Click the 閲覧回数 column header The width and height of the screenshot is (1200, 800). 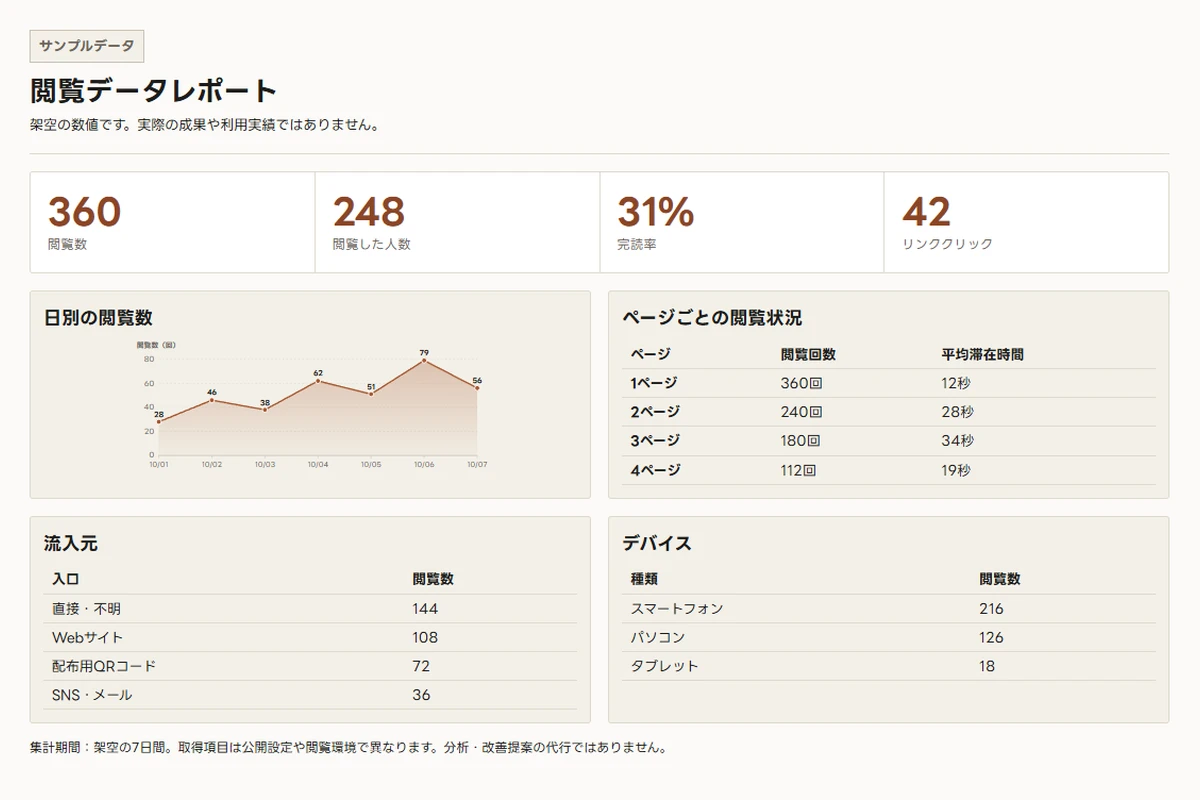(x=808, y=354)
